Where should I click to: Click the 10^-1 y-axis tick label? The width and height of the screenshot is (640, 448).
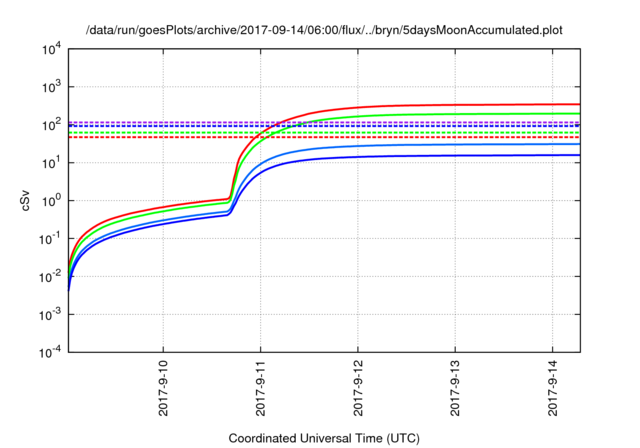50,239
